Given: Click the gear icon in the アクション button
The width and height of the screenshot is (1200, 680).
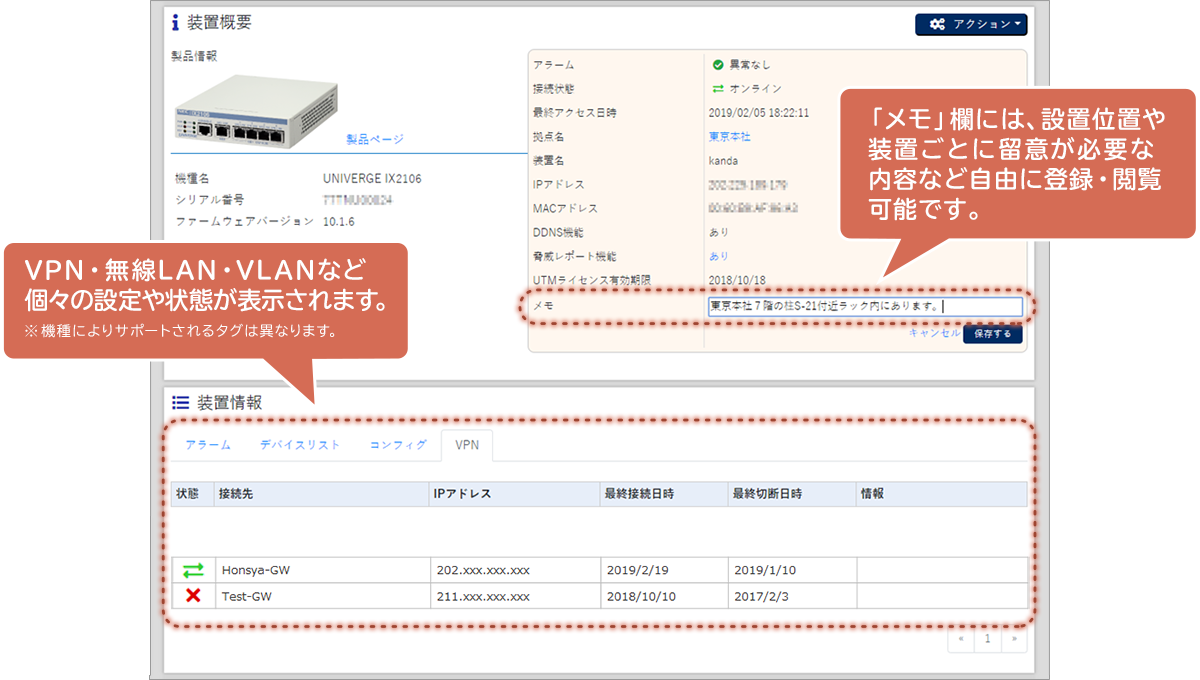Looking at the screenshot, I should pos(937,24).
